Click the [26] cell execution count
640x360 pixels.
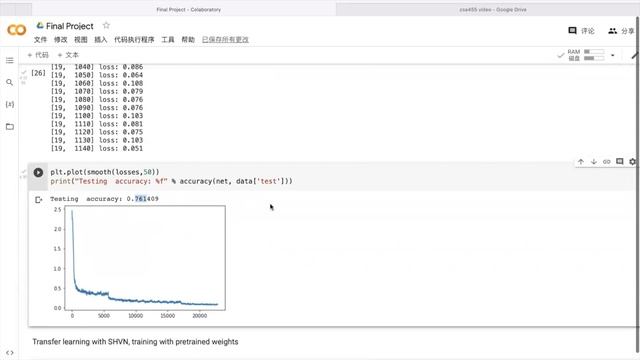click(x=38, y=73)
